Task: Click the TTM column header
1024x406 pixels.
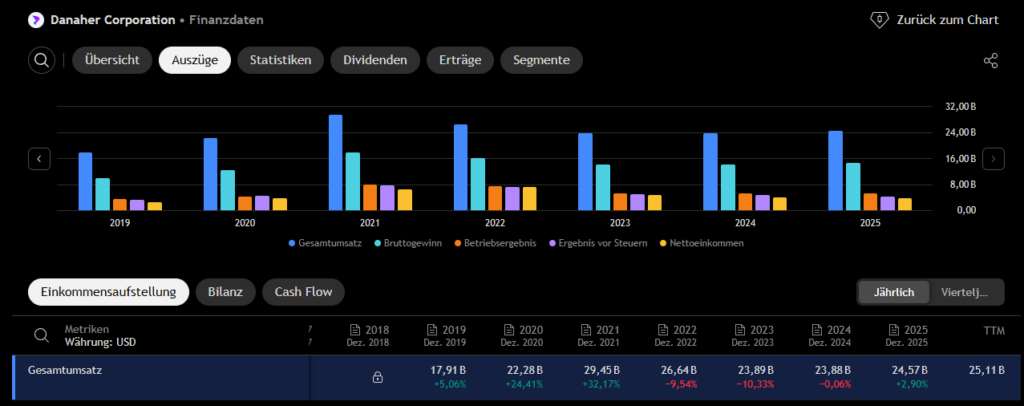Action: [x=994, y=331]
